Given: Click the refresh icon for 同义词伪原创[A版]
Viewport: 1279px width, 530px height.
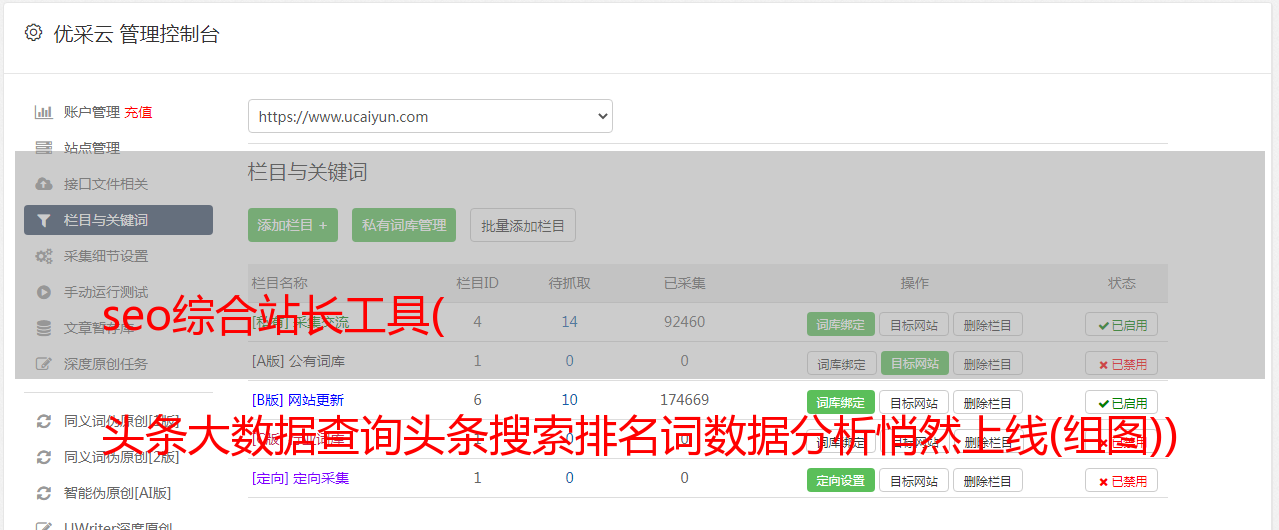Looking at the screenshot, I should [43, 421].
